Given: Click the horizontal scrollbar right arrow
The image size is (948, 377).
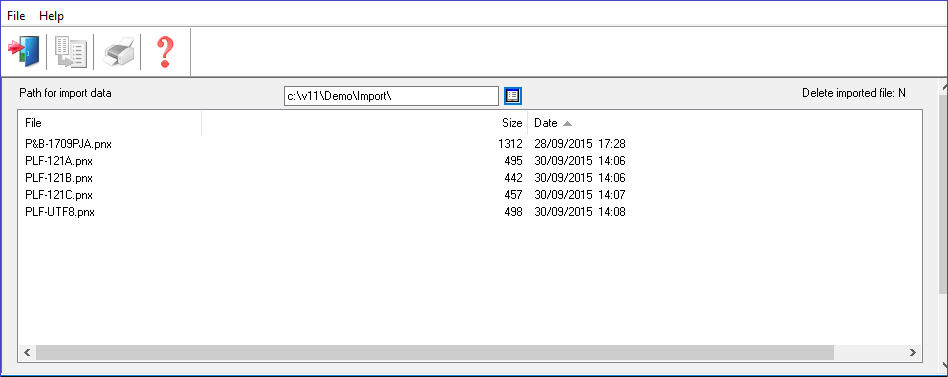Looking at the screenshot, I should coord(913,352).
